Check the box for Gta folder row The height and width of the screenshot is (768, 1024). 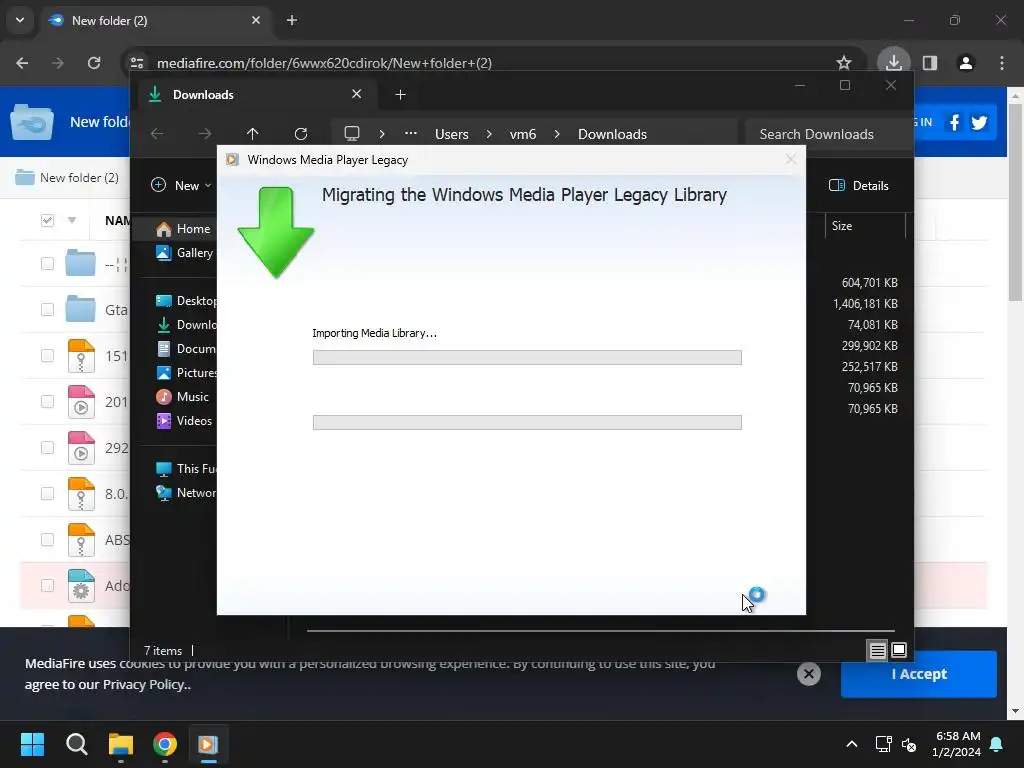[47, 309]
